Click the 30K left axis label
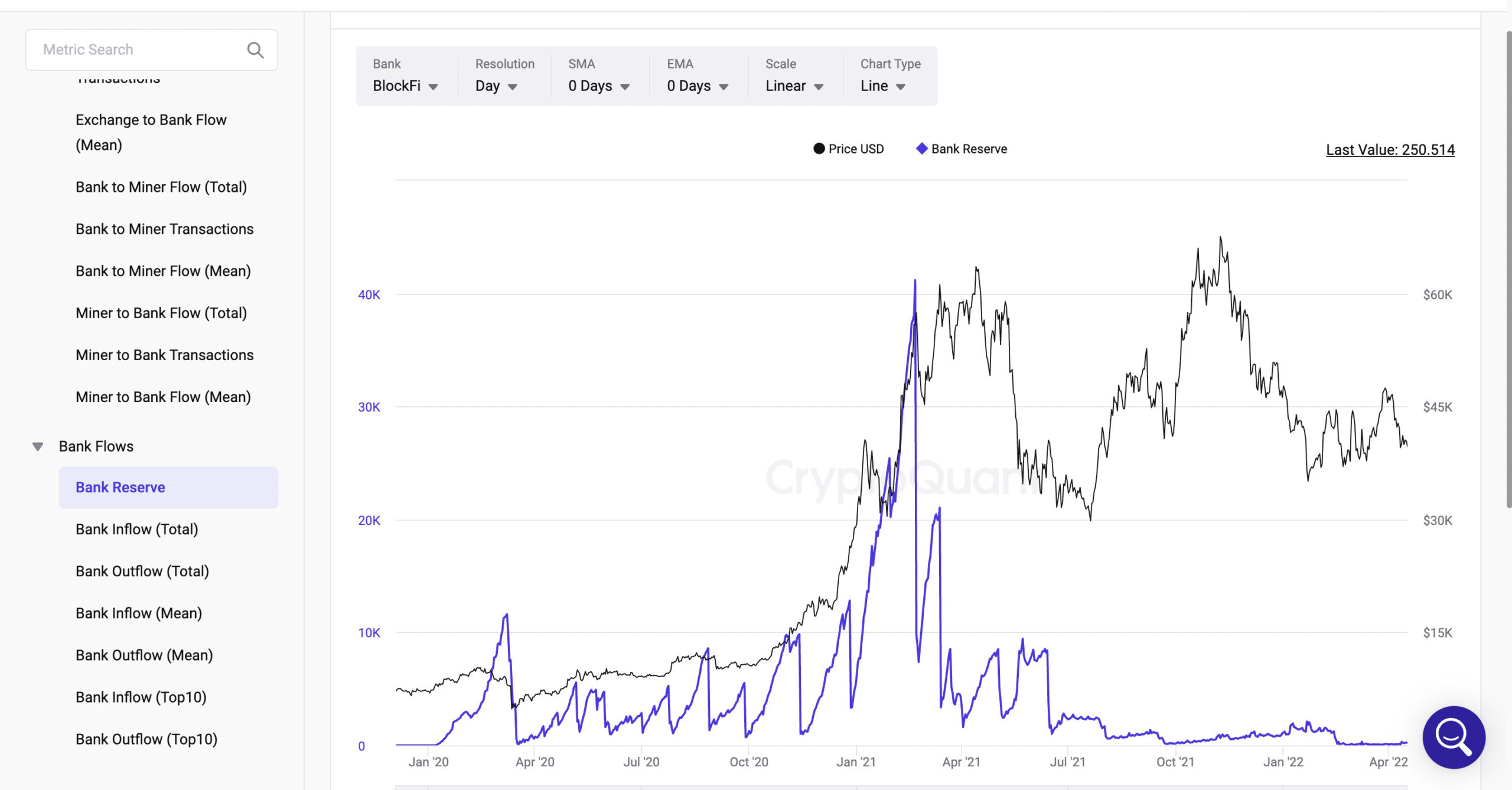The width and height of the screenshot is (1512, 790). click(x=369, y=407)
